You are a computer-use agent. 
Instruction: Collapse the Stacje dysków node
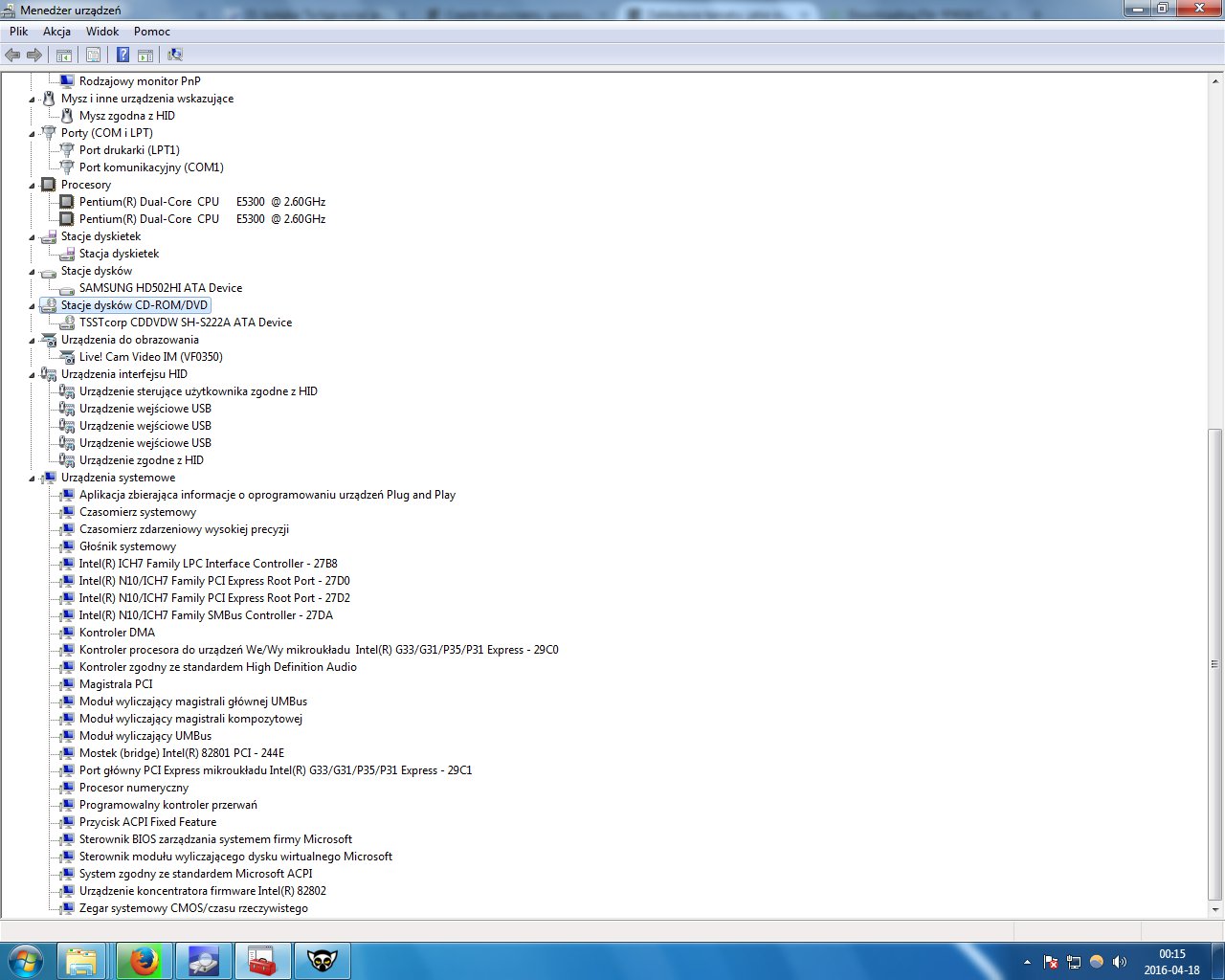click(32, 272)
